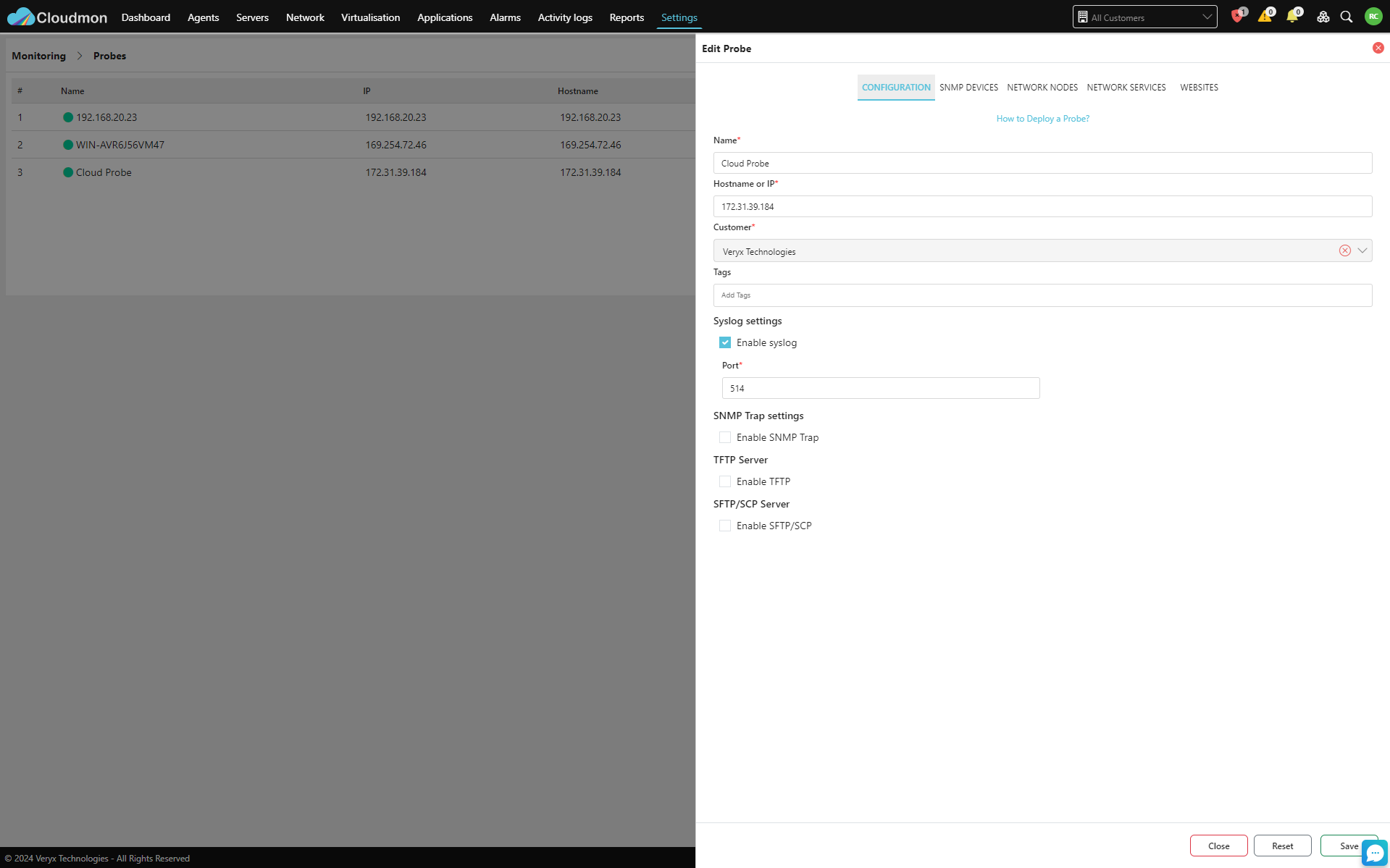
Task: Open the Virtualisation menu
Action: 370,17
